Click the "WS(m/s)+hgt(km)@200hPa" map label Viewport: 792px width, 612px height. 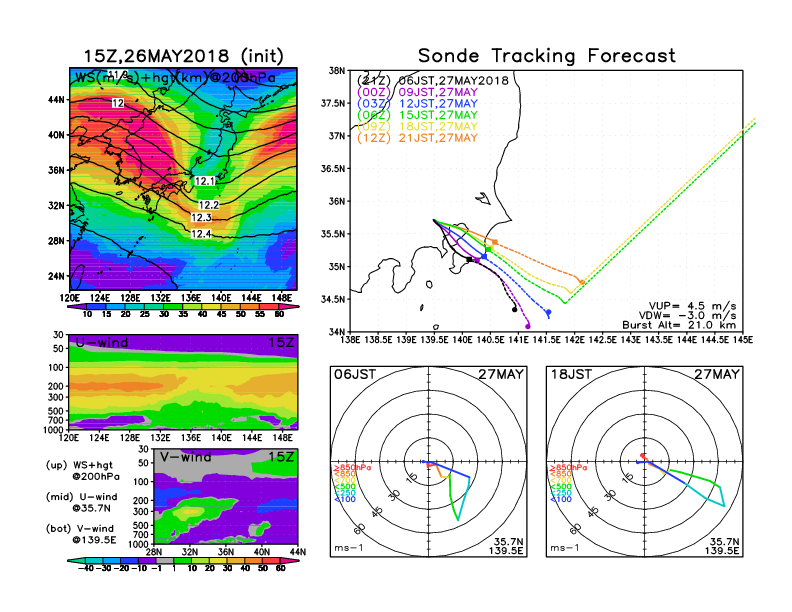pyautogui.click(x=175, y=78)
